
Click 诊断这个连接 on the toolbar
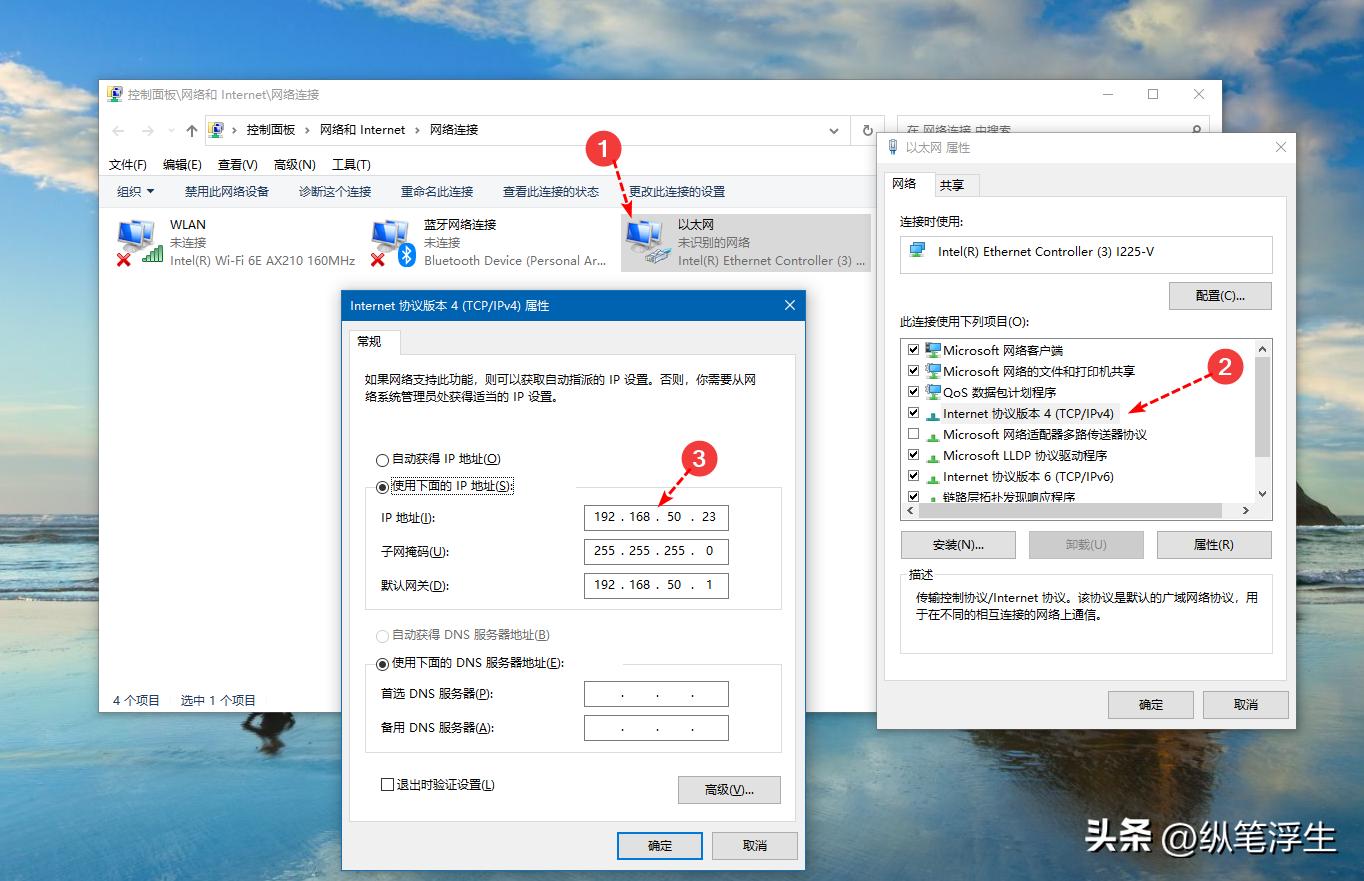coord(334,191)
